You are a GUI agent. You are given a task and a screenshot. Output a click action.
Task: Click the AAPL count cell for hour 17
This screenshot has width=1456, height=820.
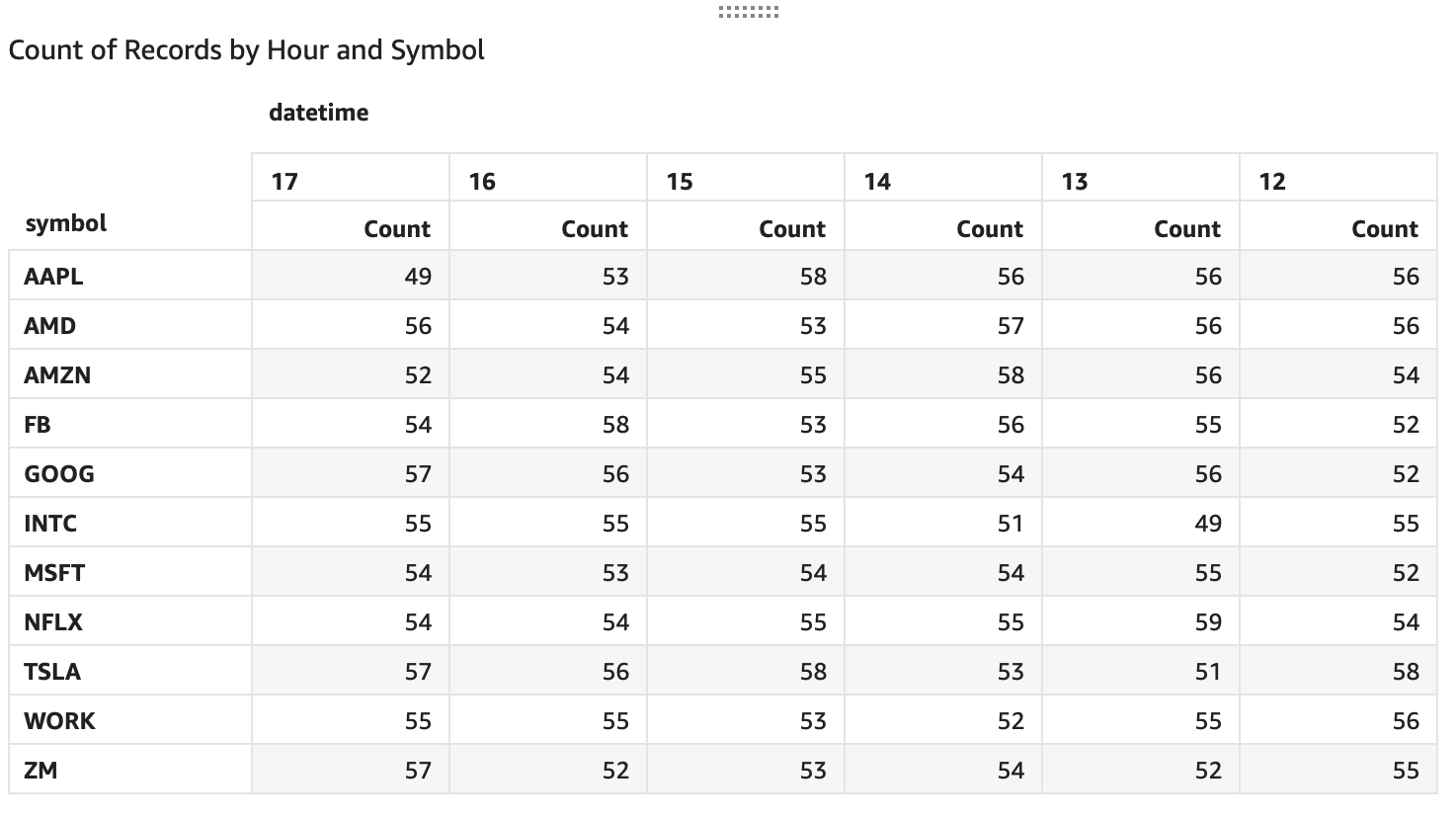click(x=418, y=277)
